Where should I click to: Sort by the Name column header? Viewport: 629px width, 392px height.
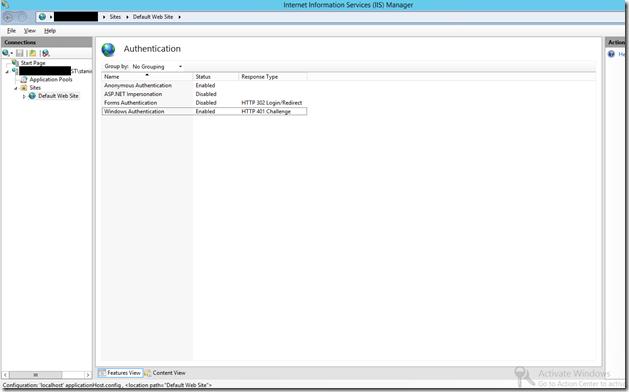pos(147,77)
